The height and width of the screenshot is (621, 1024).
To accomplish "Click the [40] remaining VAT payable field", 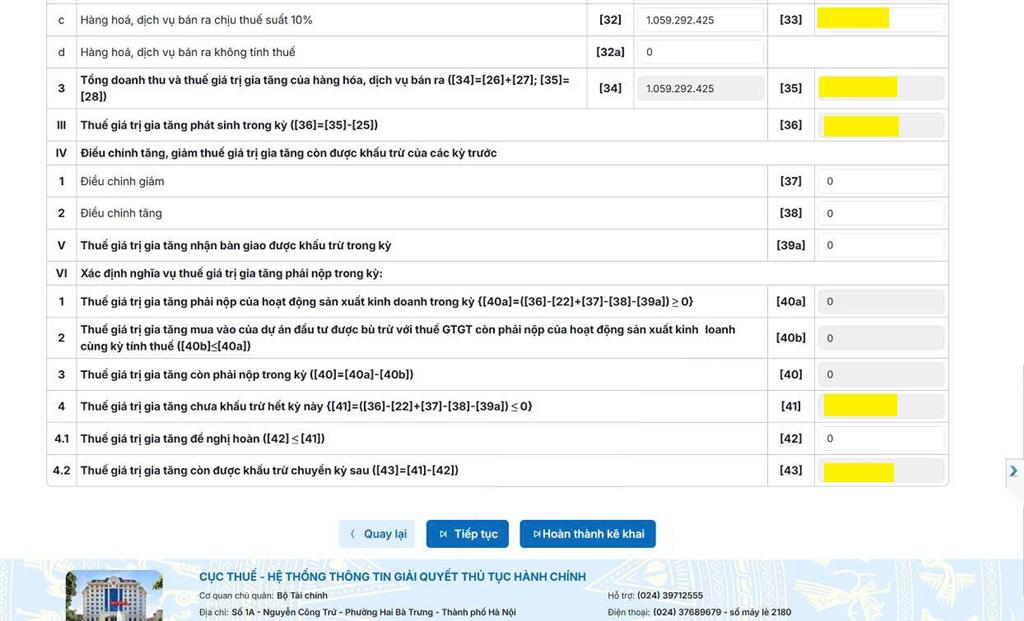I will 880,375.
